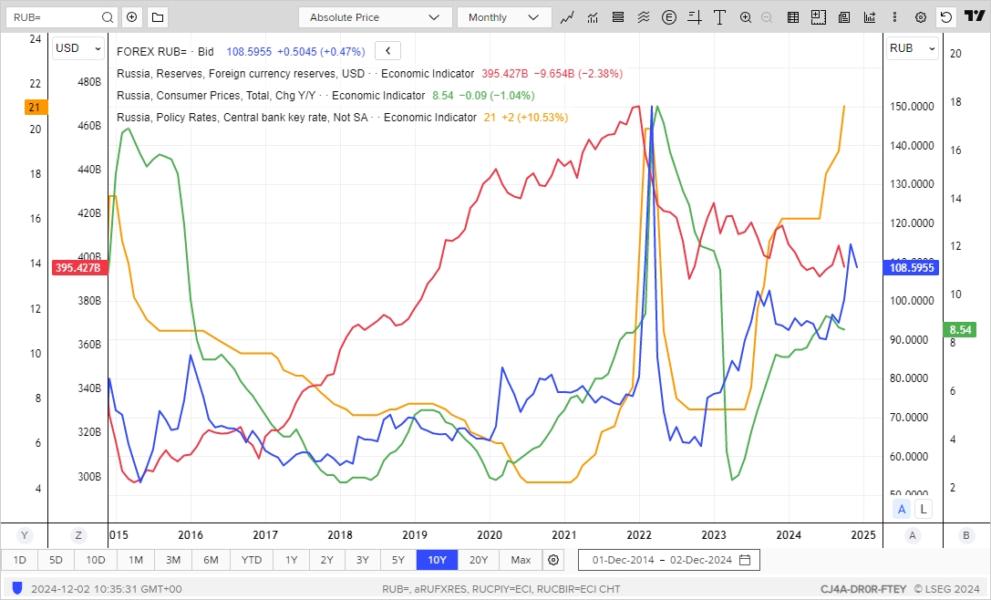The image size is (991, 600).
Task: Select the bottom B axis label button
Action: tap(966, 536)
